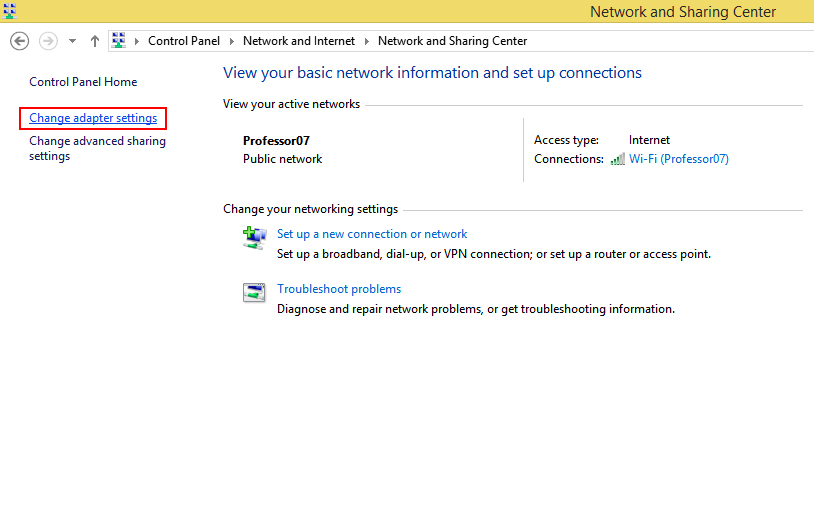The width and height of the screenshot is (814, 510).
Task: Click the Troubleshoot problems icon
Action: point(254,292)
